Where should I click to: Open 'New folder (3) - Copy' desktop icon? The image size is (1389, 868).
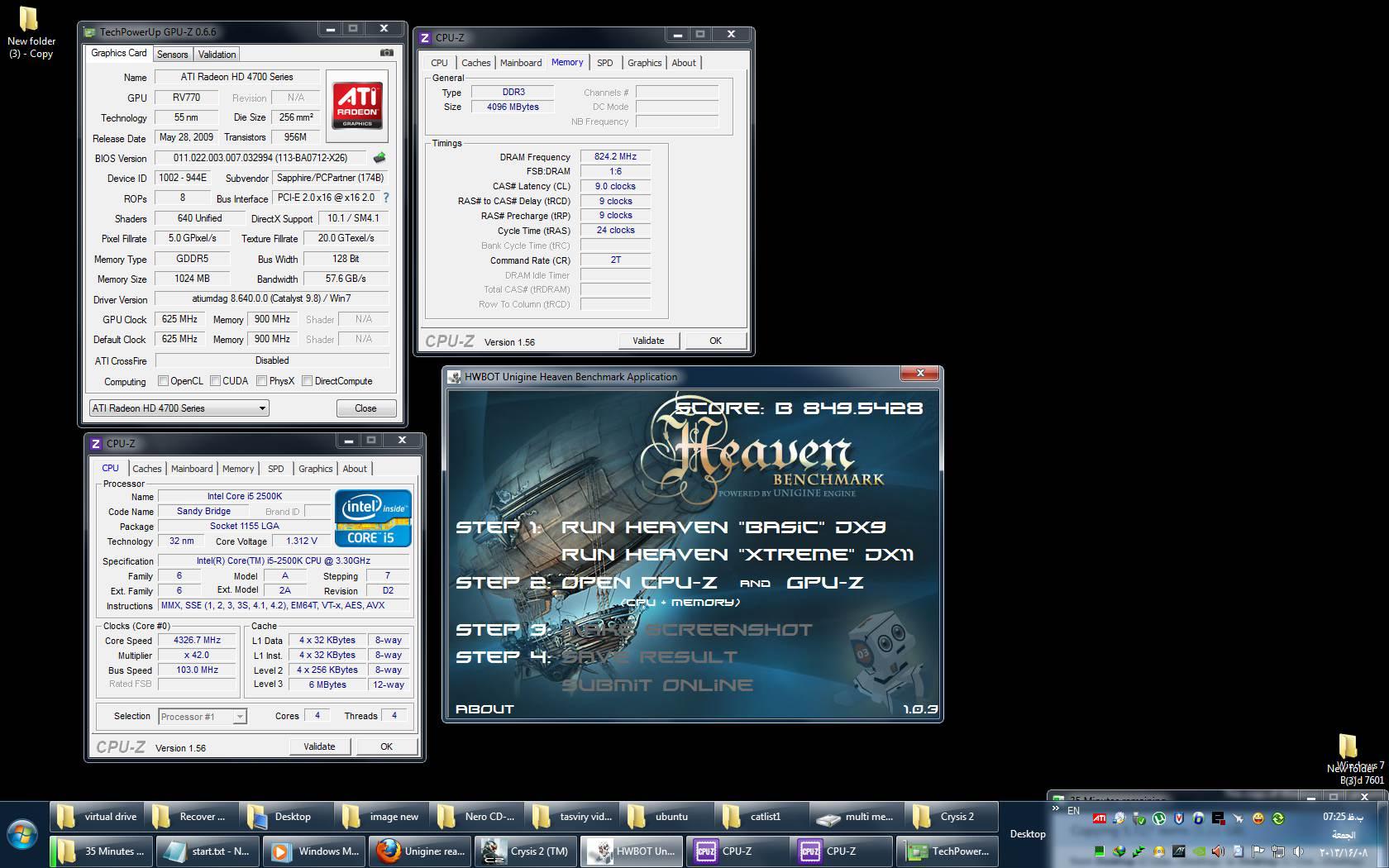click(31, 33)
